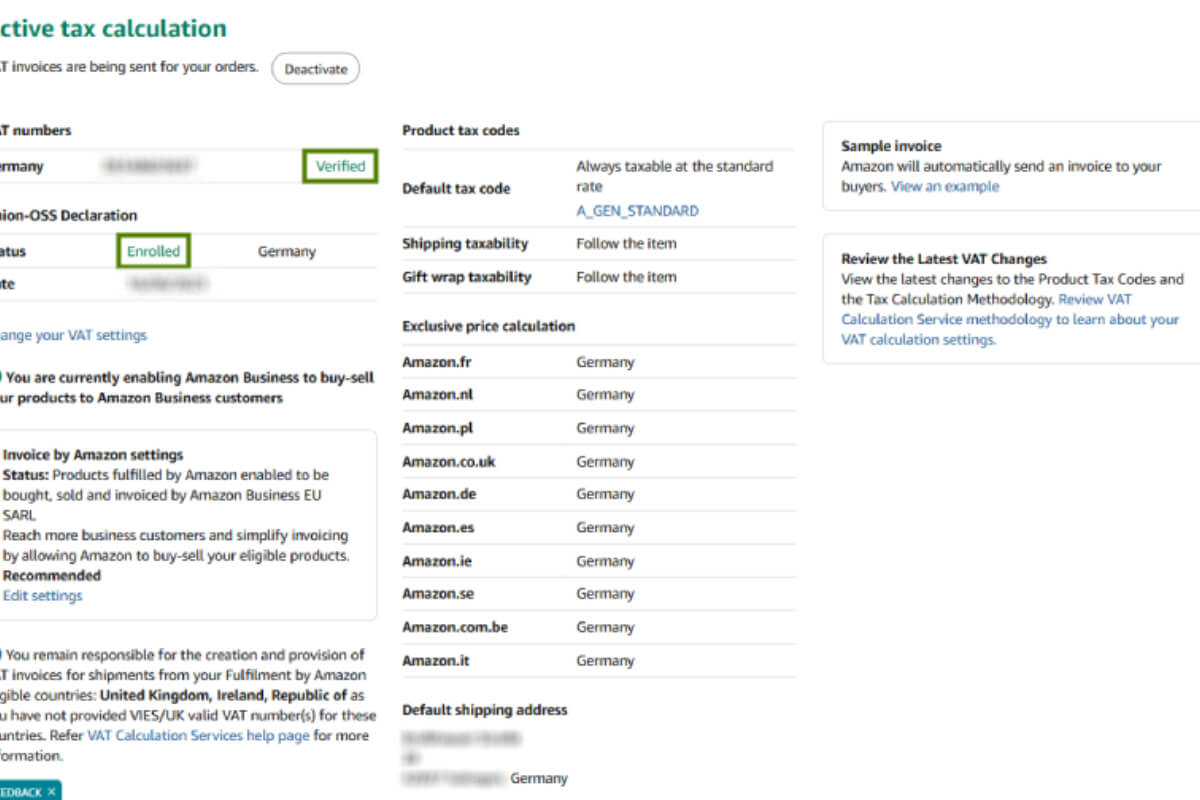Click the green Enrolled status badge
This screenshot has width=1200, height=800.
click(153, 251)
